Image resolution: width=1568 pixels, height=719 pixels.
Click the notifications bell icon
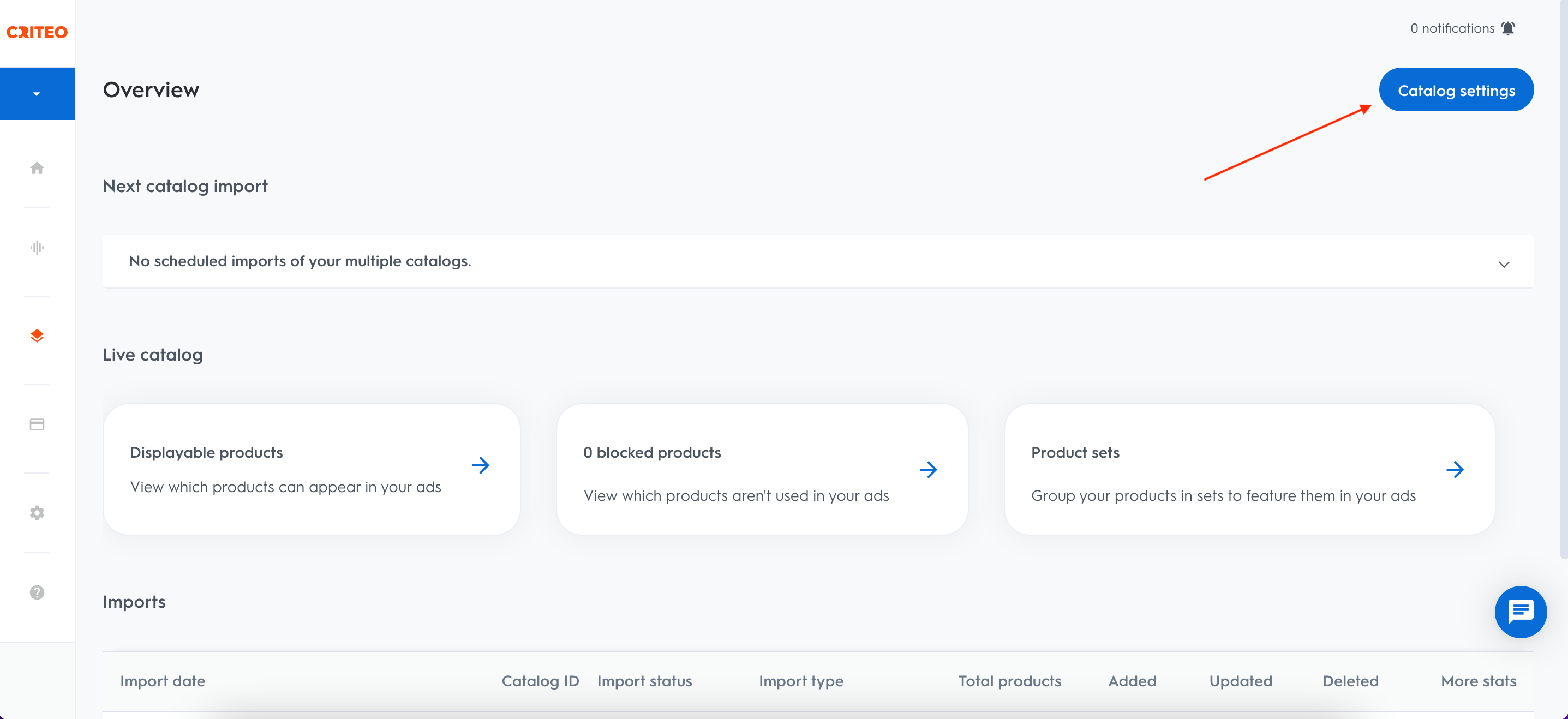coord(1509,28)
